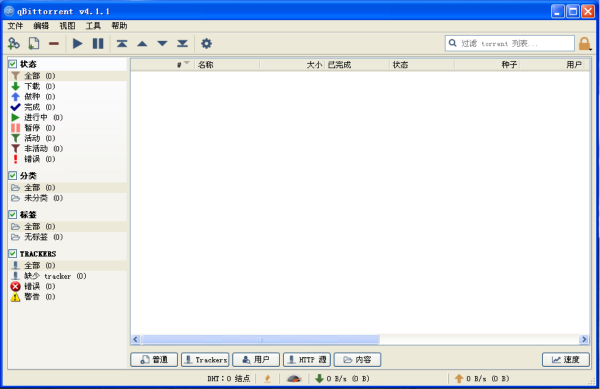Open the 普通 details tab

click(154, 360)
